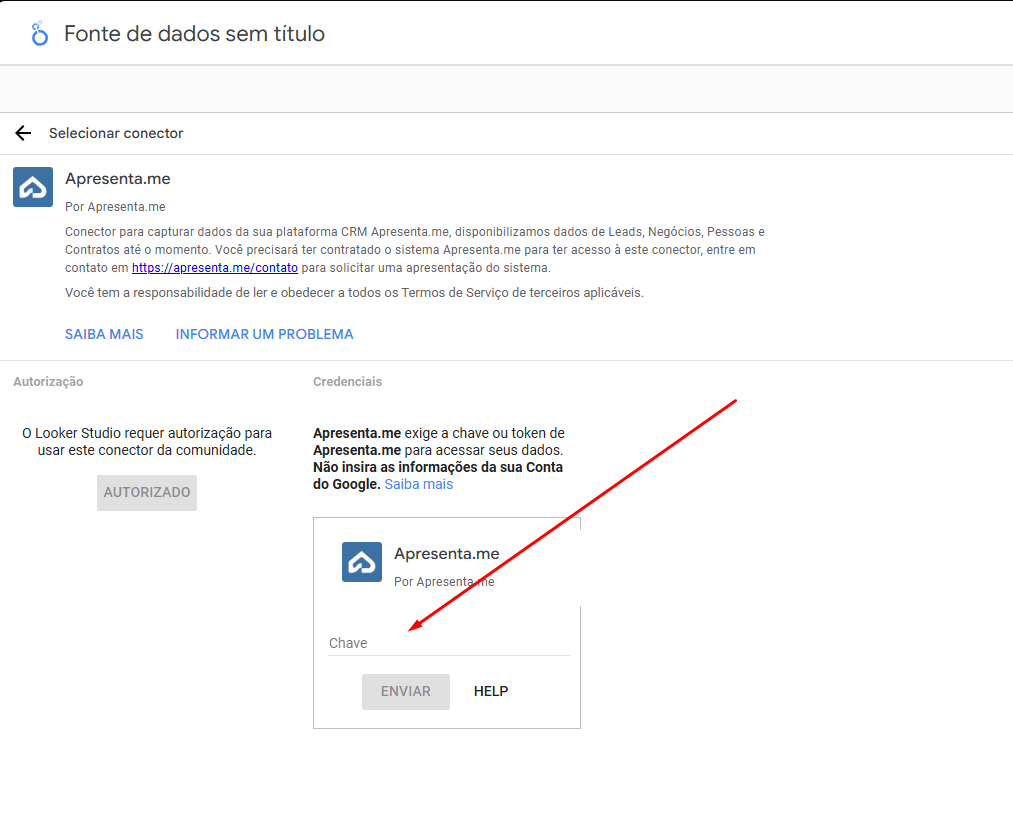This screenshot has width=1013, height=840.
Task: Select the Credenciais section heading
Action: 347,381
